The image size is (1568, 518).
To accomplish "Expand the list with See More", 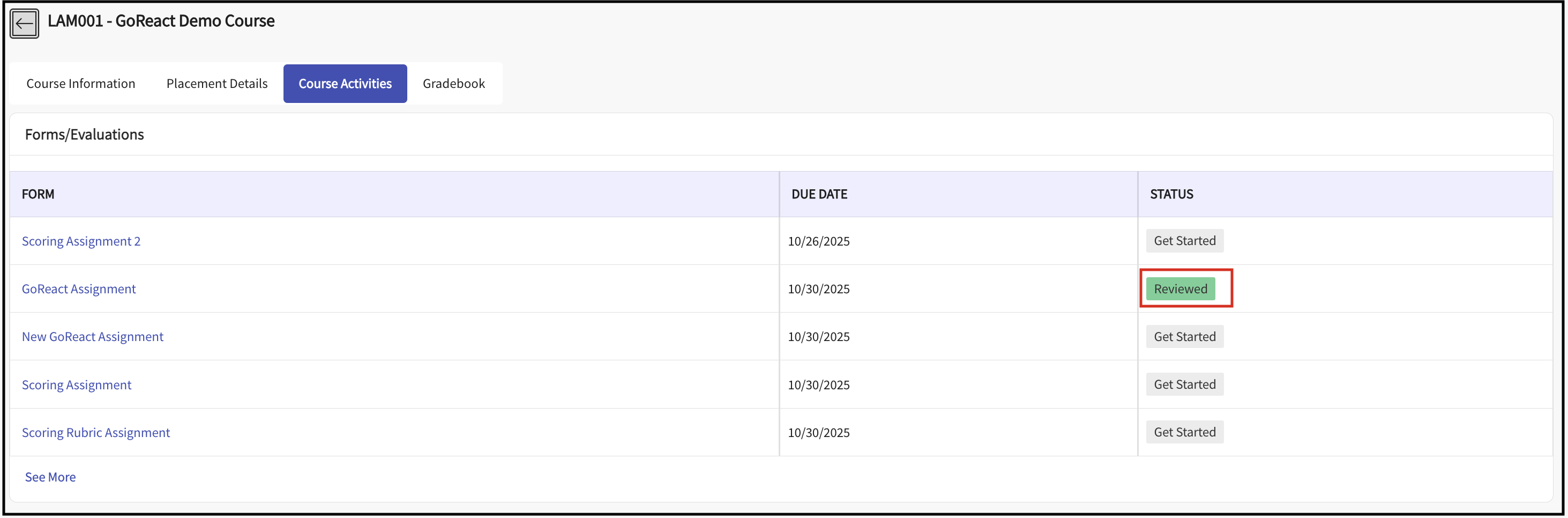I will tap(50, 477).
